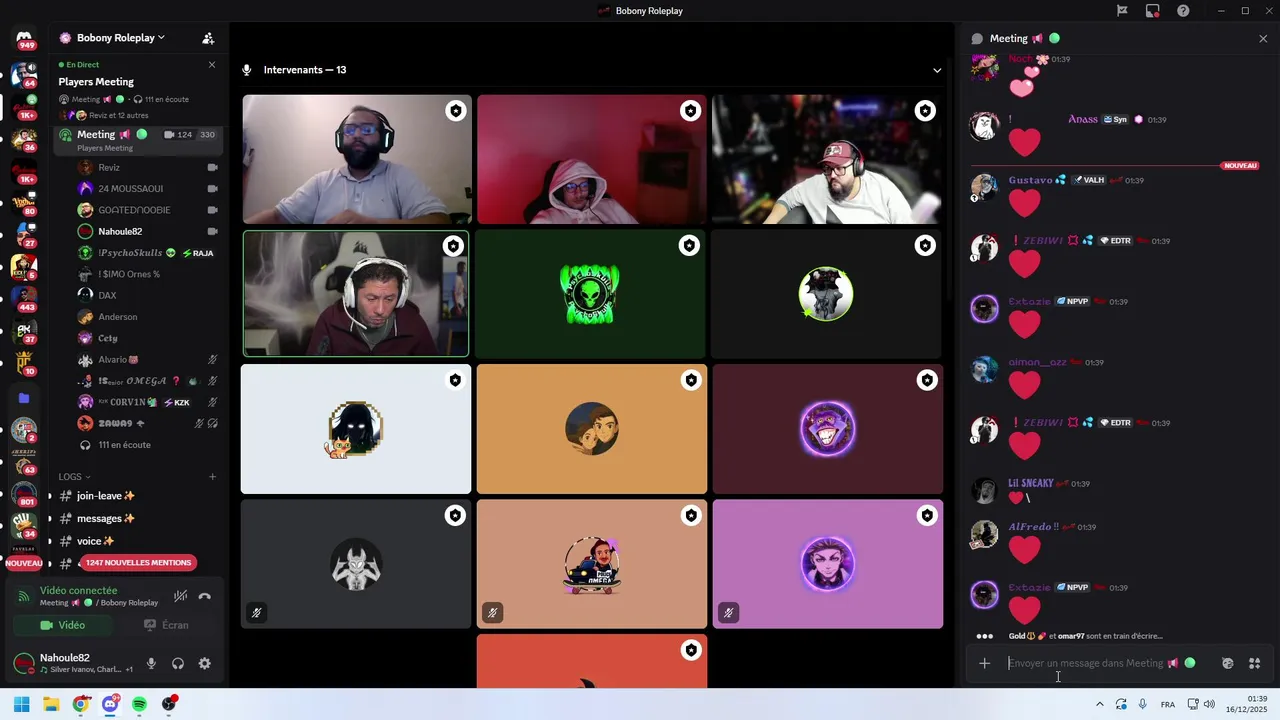Image resolution: width=1280 pixels, height=720 pixels.
Task: Open the server folder icon in sidebar
Action: pos(24,398)
